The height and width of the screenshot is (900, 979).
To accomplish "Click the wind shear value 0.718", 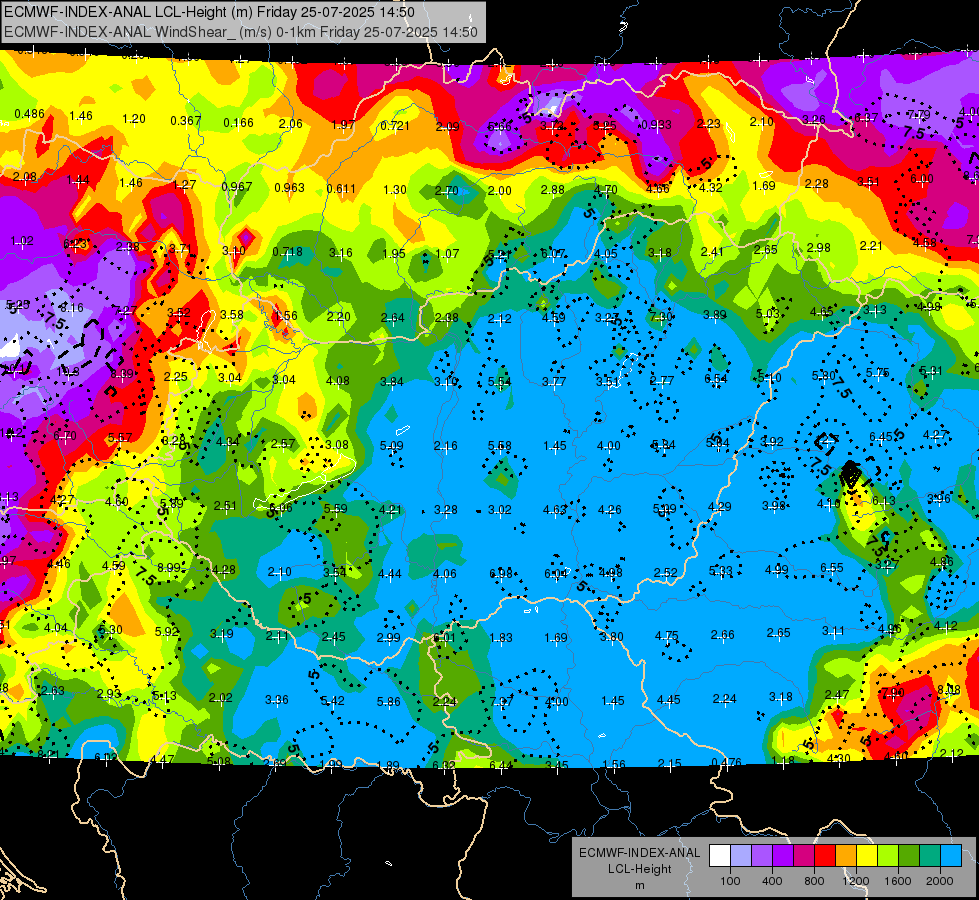I will point(288,252).
